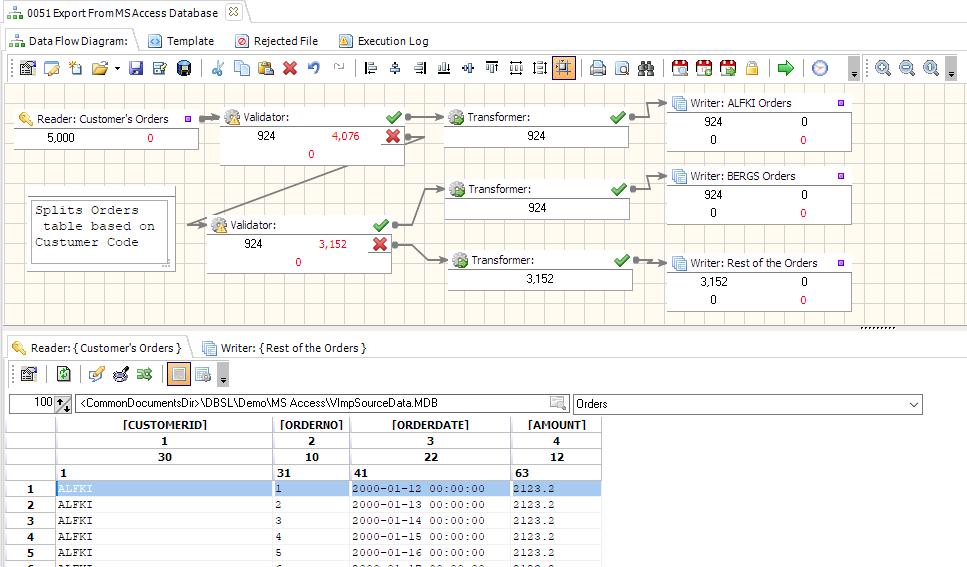Click the Align left edges icon
This screenshot has height=567, width=967.
pos(371,68)
